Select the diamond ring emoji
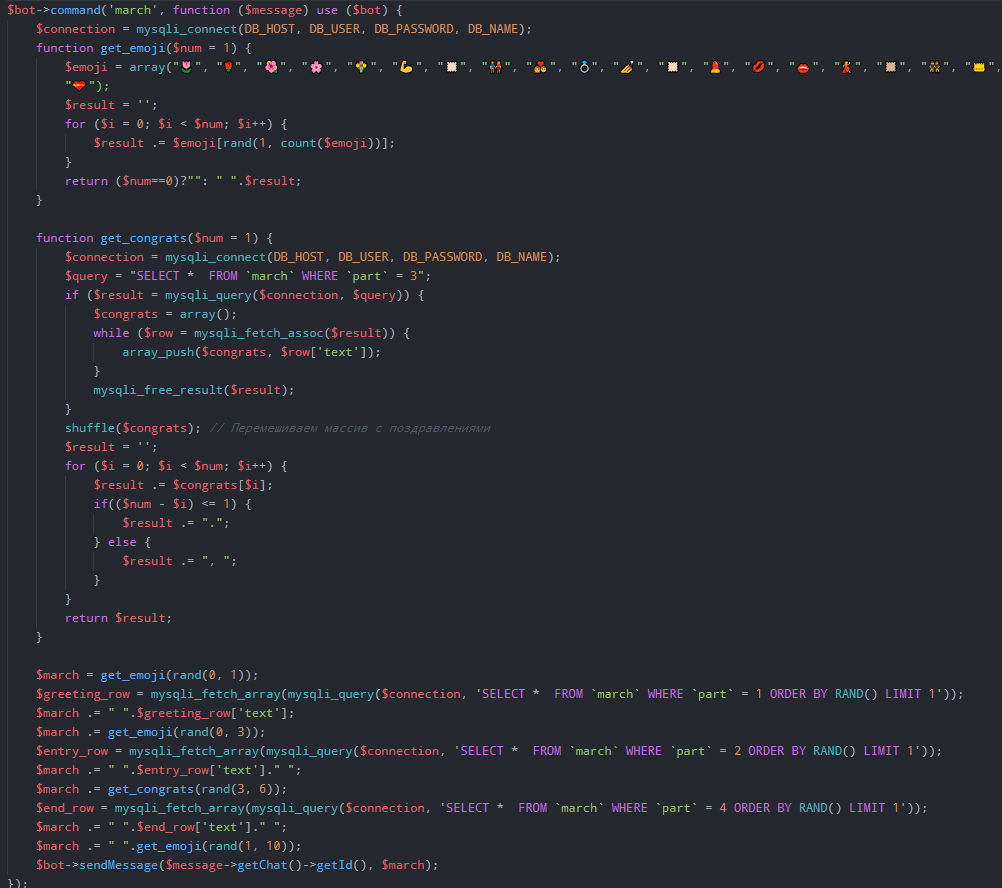Viewport: 1002px width, 888px height. coord(584,67)
